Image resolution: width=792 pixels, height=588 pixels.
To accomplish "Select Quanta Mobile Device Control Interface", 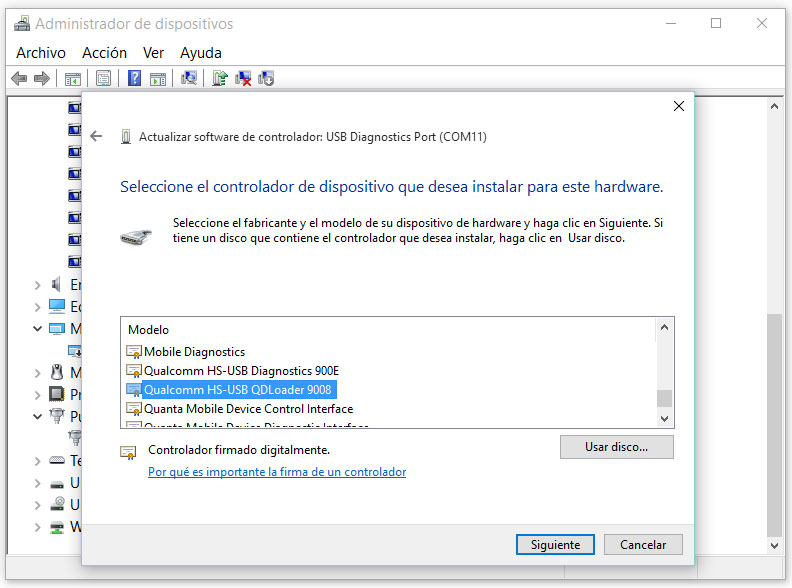I will click(248, 408).
